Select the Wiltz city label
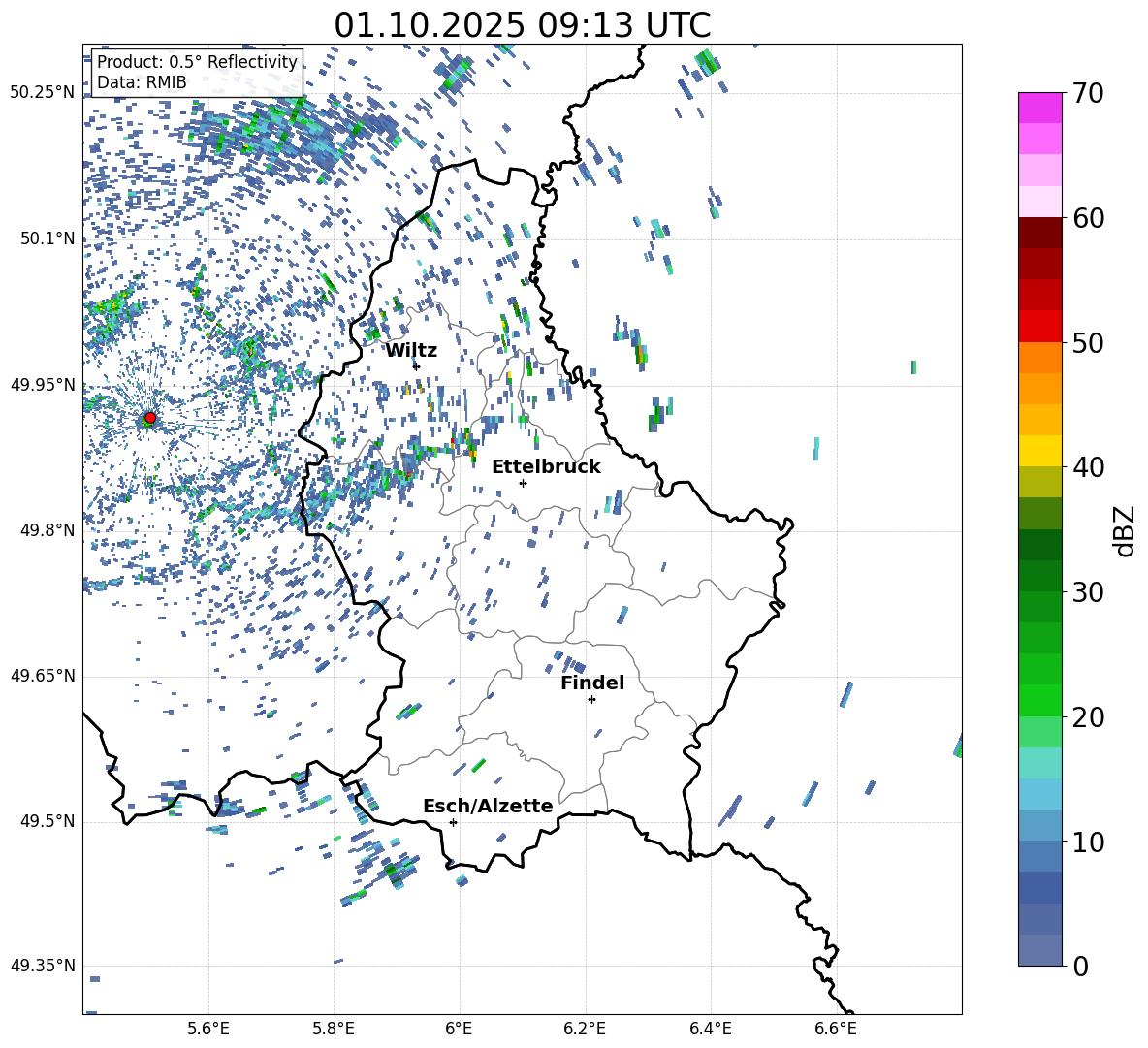The width and height of the screenshot is (1148, 1048). (x=411, y=350)
